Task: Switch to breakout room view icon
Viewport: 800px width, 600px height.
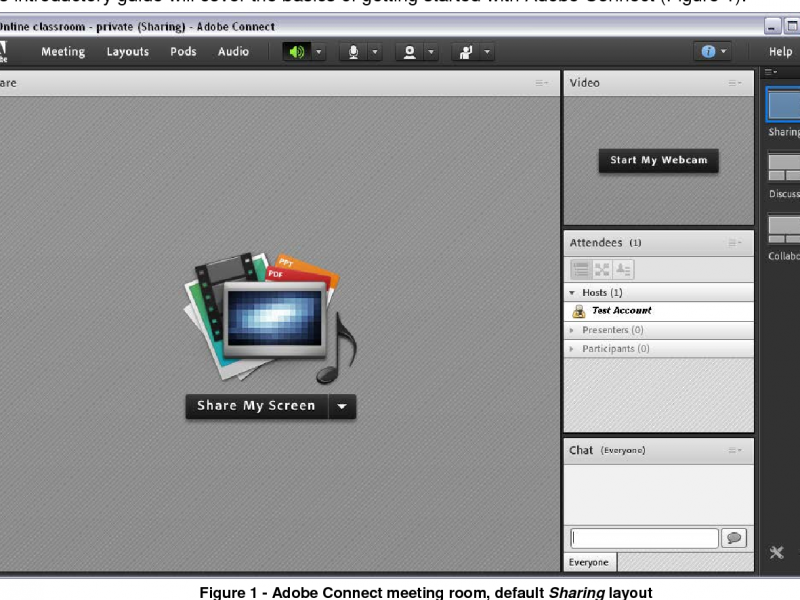Action: (x=602, y=269)
